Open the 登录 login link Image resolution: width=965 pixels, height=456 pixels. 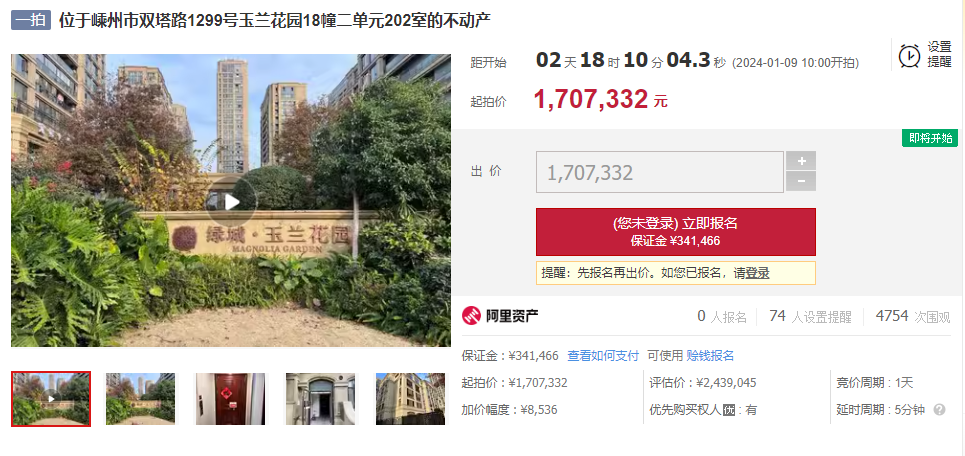758,273
